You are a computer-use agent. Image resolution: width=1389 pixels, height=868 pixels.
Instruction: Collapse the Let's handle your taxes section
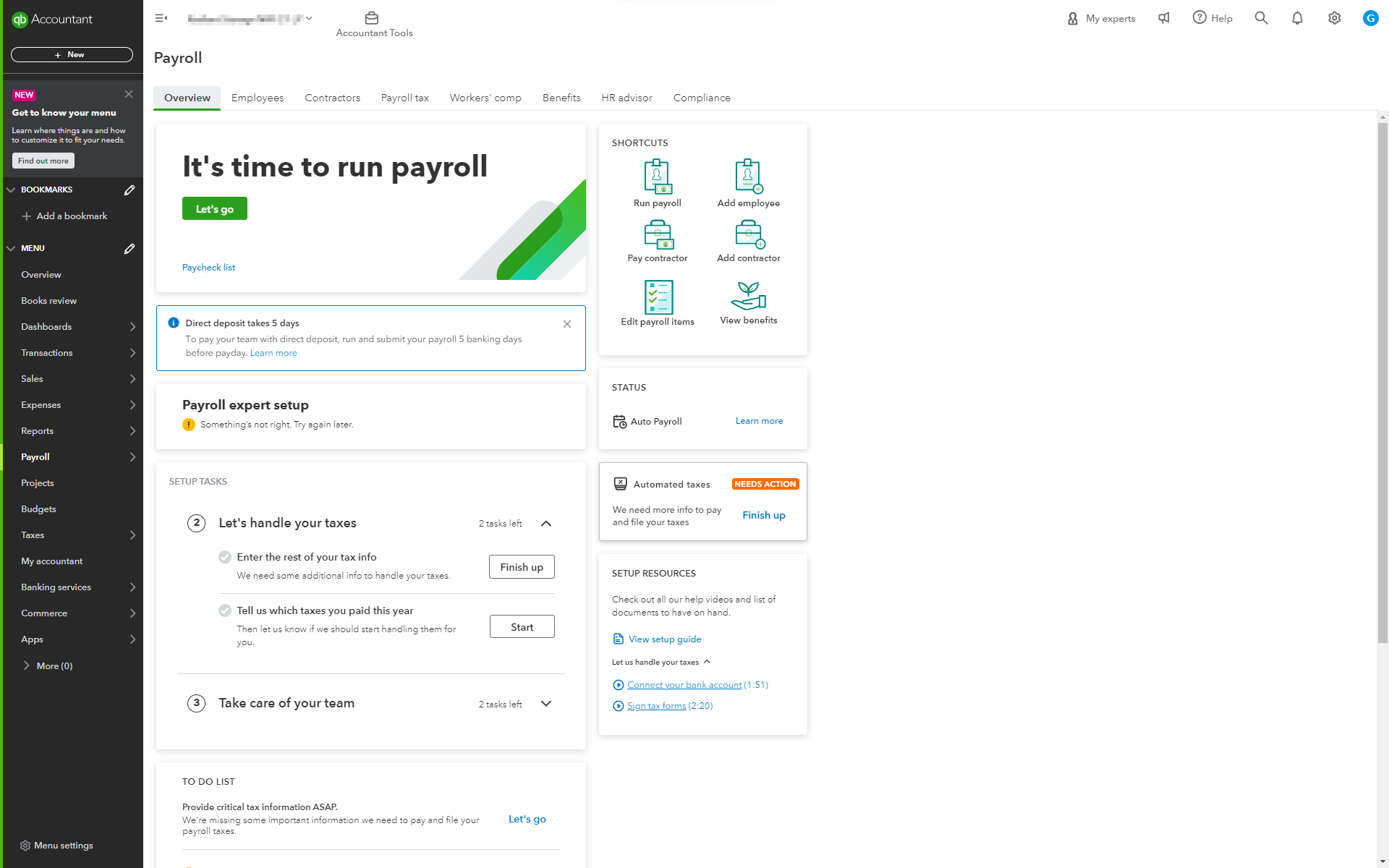click(546, 523)
